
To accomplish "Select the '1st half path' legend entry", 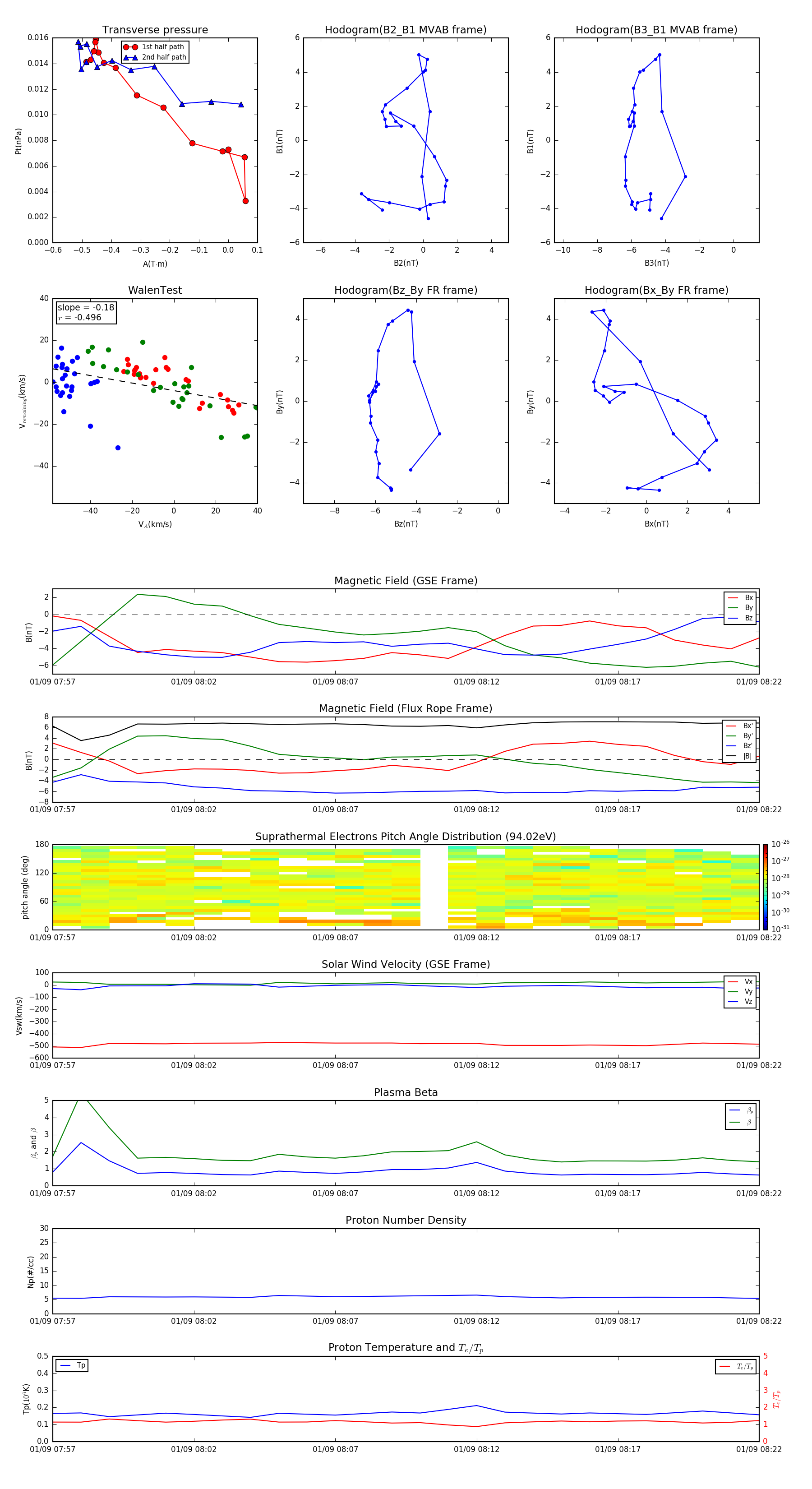I will (x=154, y=47).
